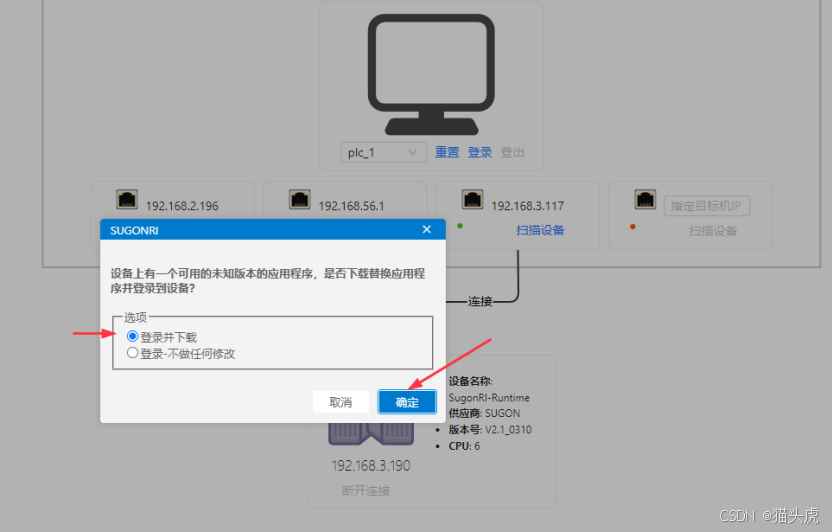Click the 版本号 V2.1_0310 entry
This screenshot has height=532, width=832.
click(x=490, y=430)
